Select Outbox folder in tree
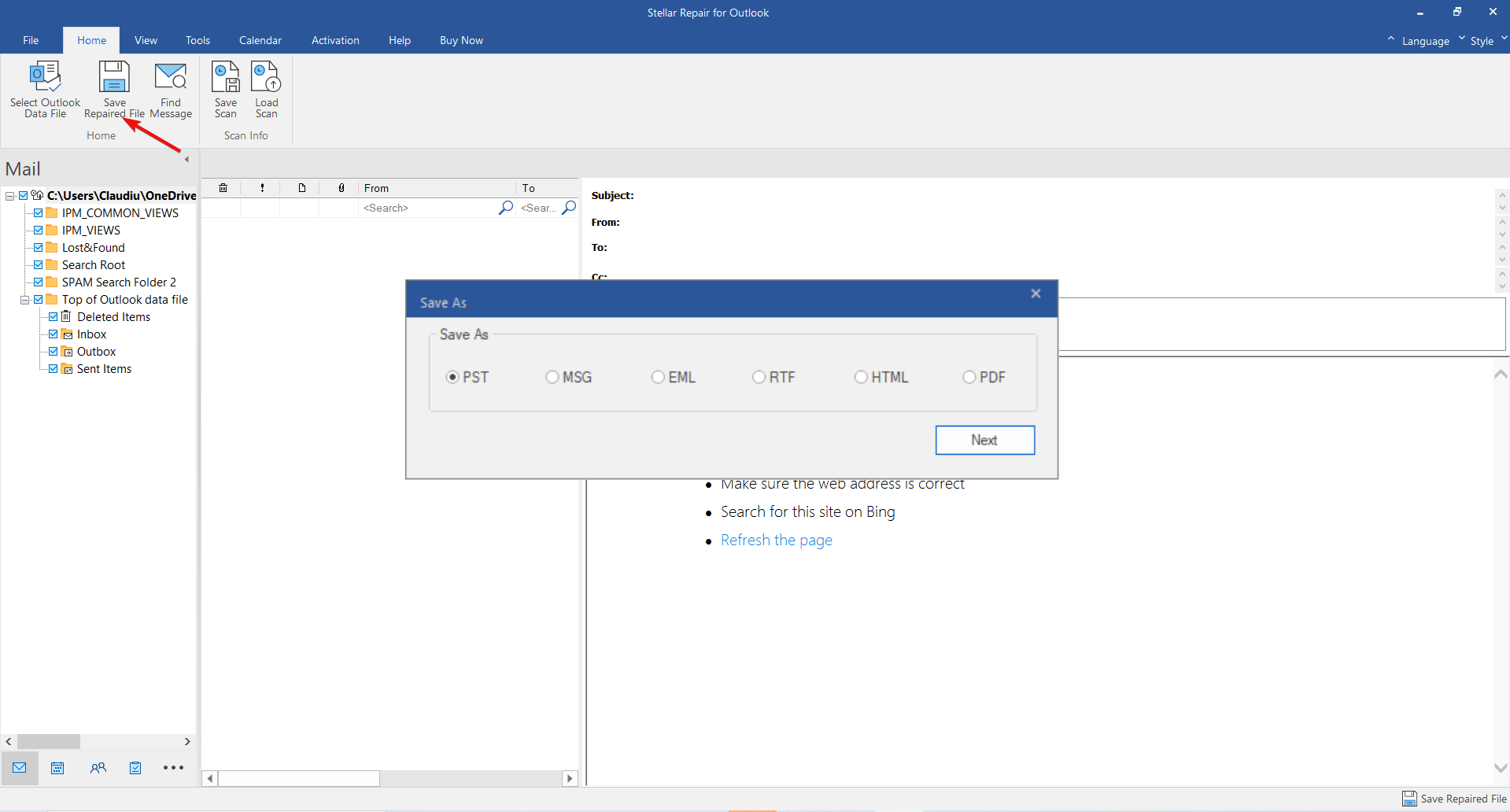The image size is (1510, 812). (96, 351)
